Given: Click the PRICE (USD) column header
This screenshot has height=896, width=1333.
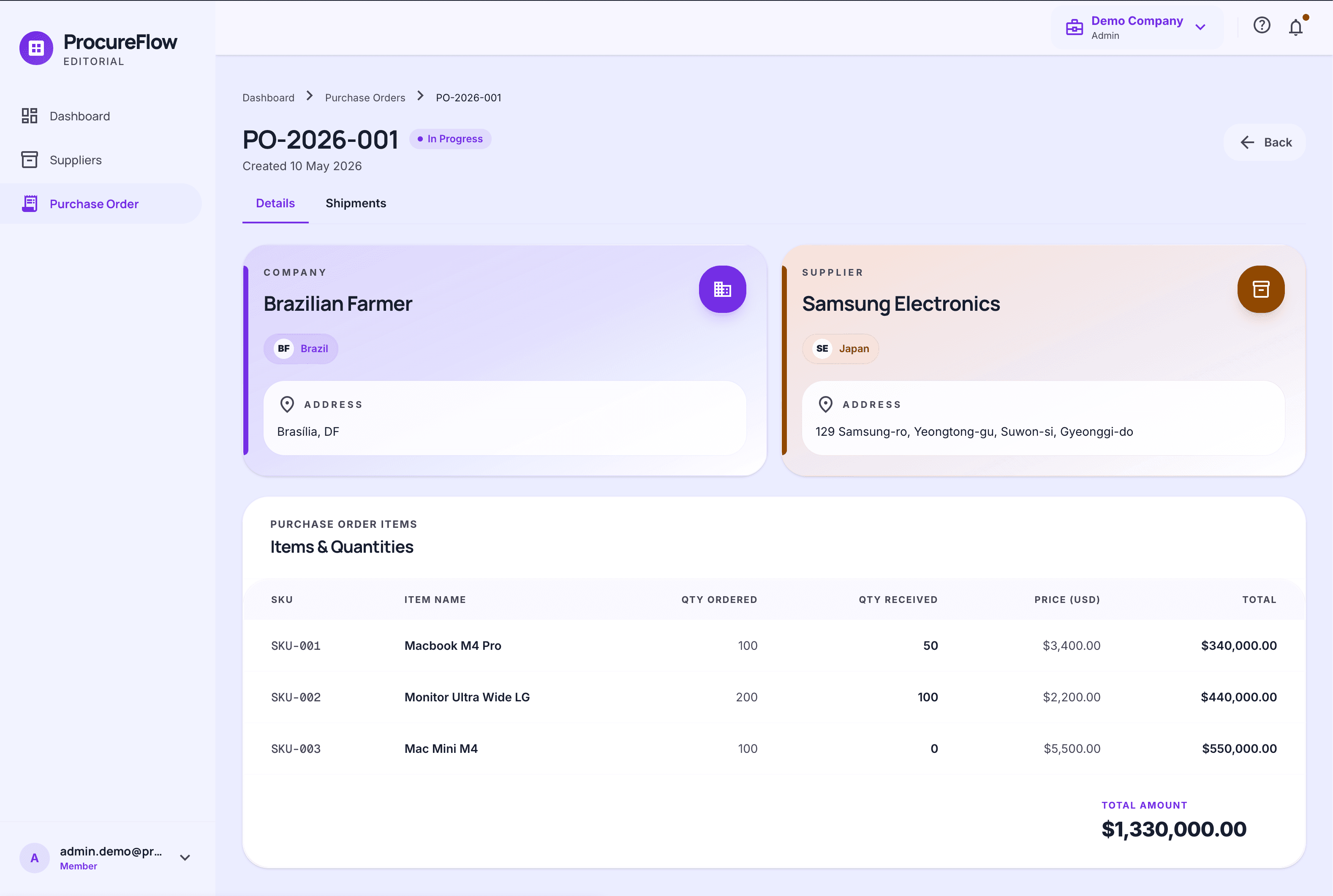Looking at the screenshot, I should [1067, 600].
